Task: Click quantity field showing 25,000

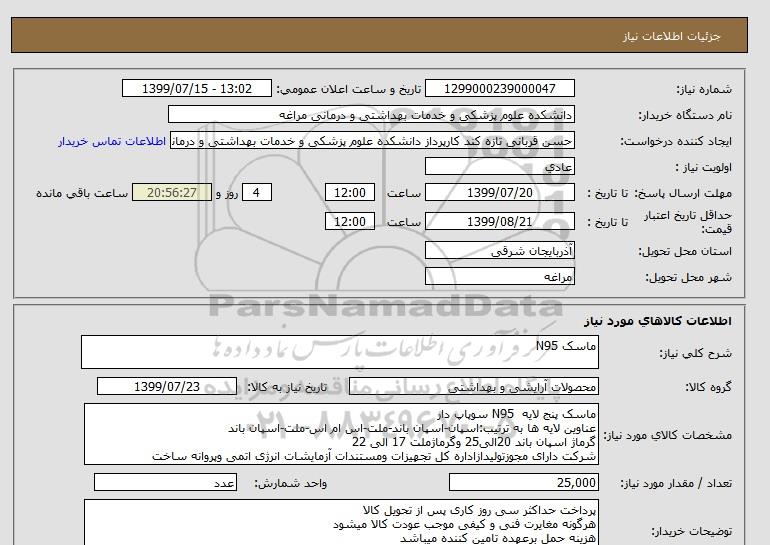Action: point(523,483)
